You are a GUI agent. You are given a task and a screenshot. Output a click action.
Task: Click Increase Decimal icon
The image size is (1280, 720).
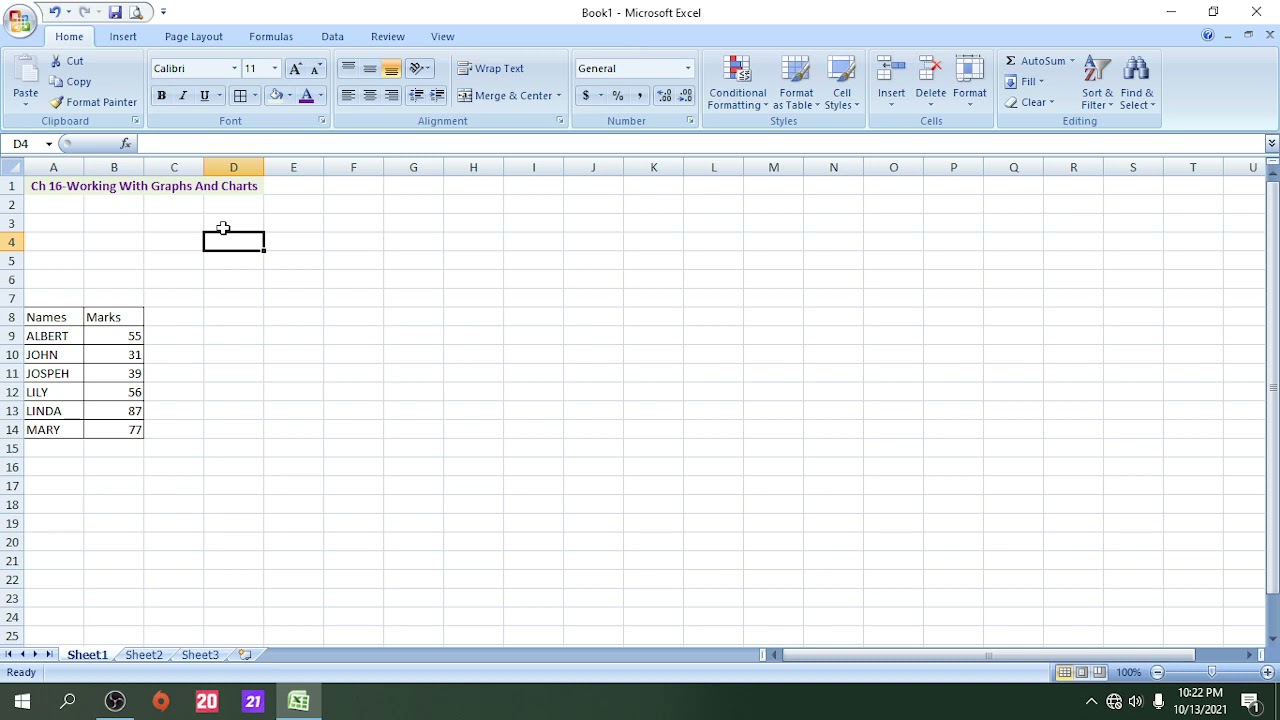click(x=664, y=95)
